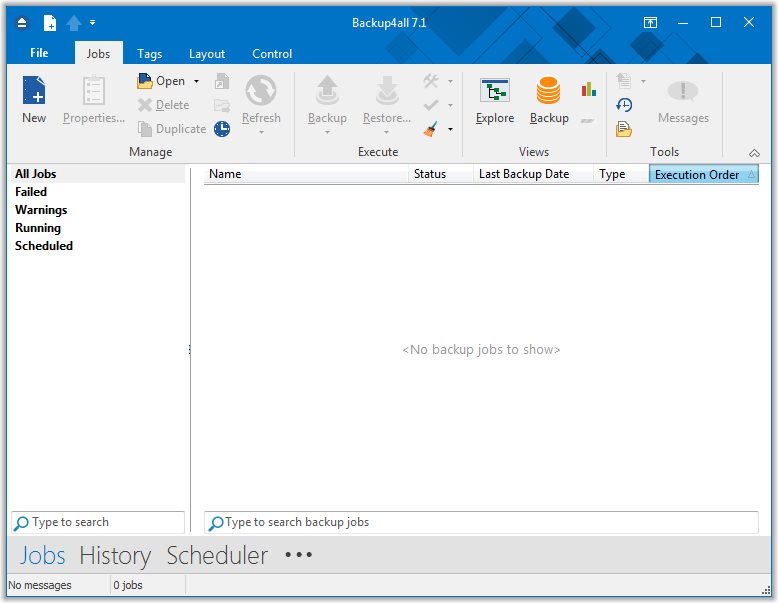Focus the left Type to search field
The image size is (778, 603).
click(98, 523)
